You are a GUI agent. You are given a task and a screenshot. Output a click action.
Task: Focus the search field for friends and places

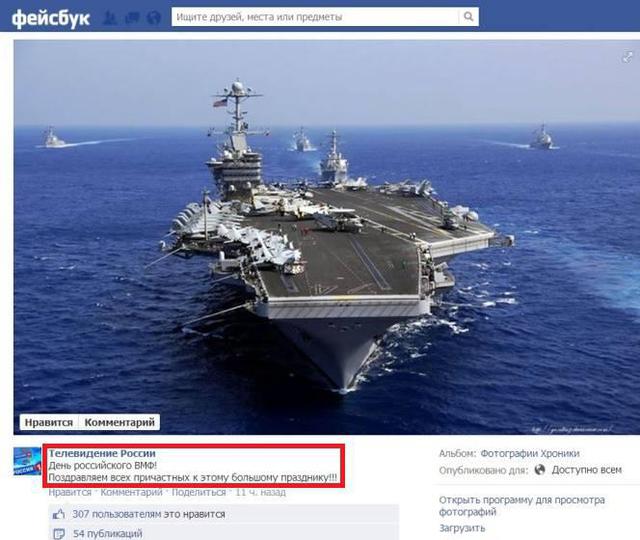pyautogui.click(x=316, y=17)
